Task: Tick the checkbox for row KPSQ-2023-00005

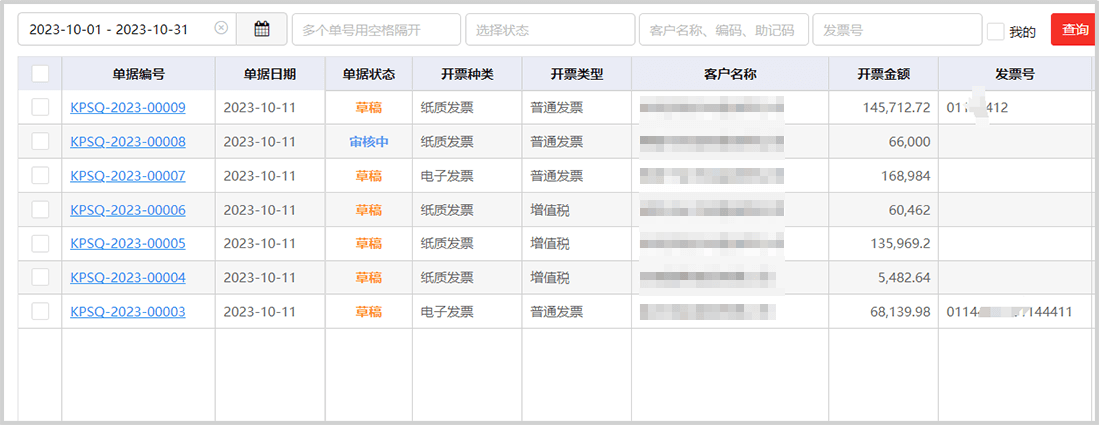Action: (x=40, y=243)
